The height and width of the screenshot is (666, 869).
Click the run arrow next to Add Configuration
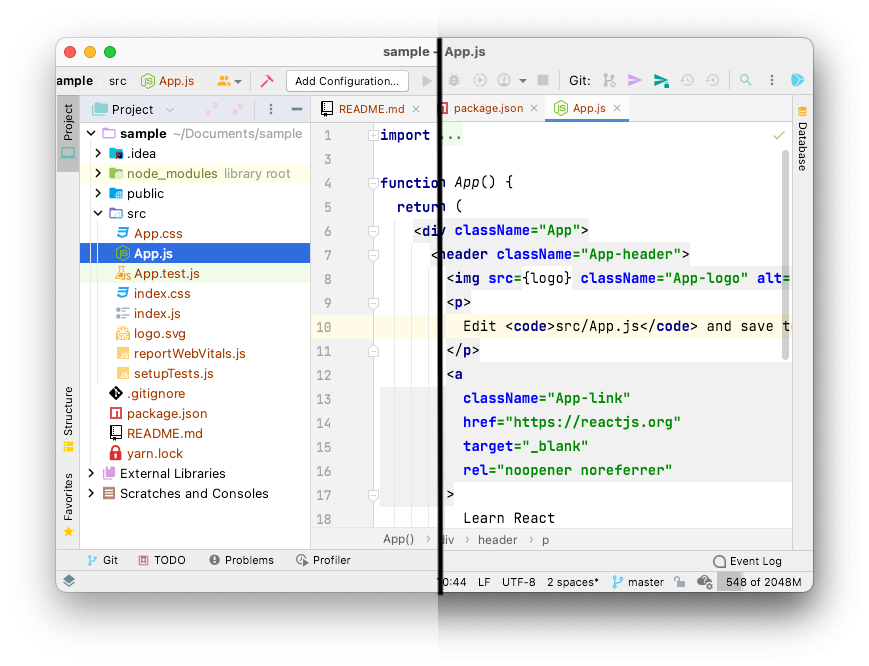(426, 81)
